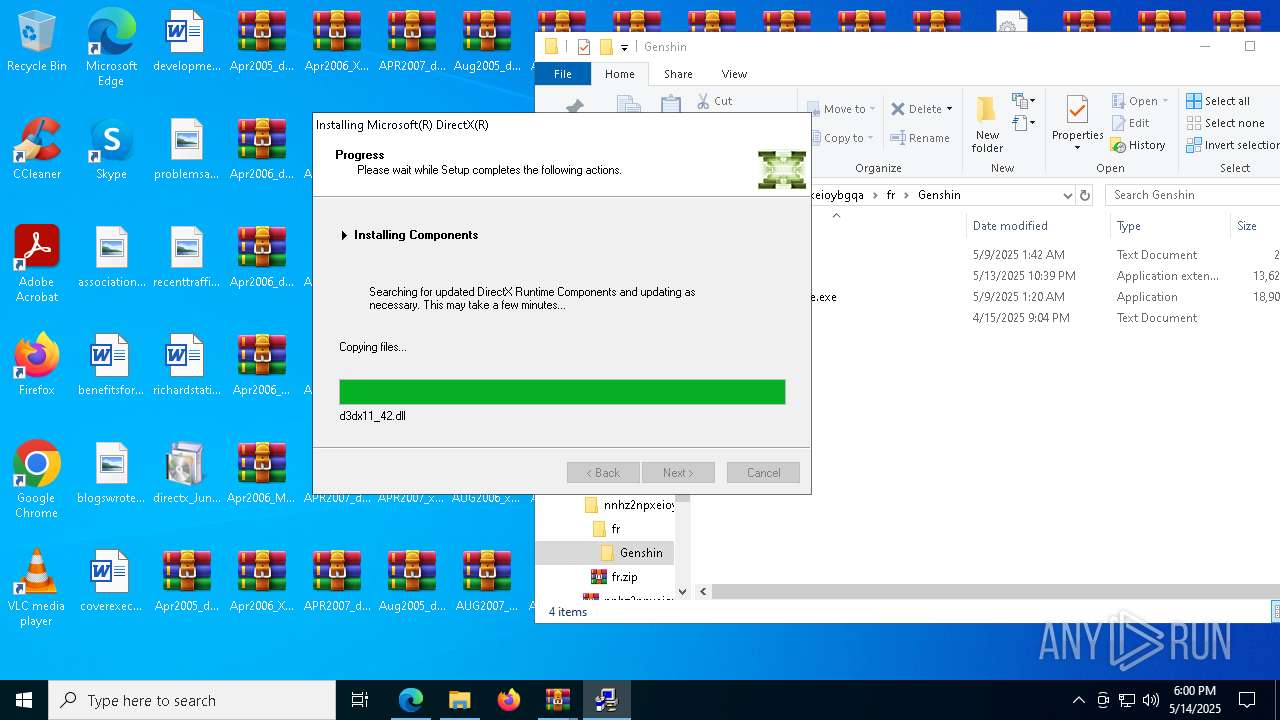Screen dimensions: 1280x720
Task: Click Invert selection in the ribbon
Action: (x=1233, y=145)
